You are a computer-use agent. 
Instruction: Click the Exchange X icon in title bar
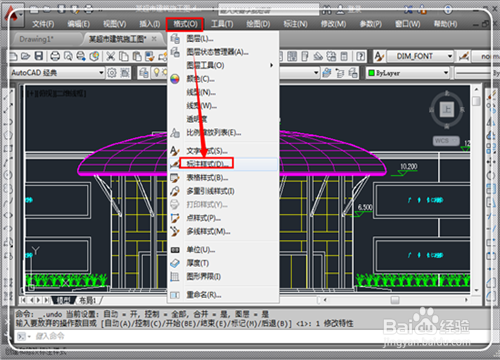coord(408,9)
